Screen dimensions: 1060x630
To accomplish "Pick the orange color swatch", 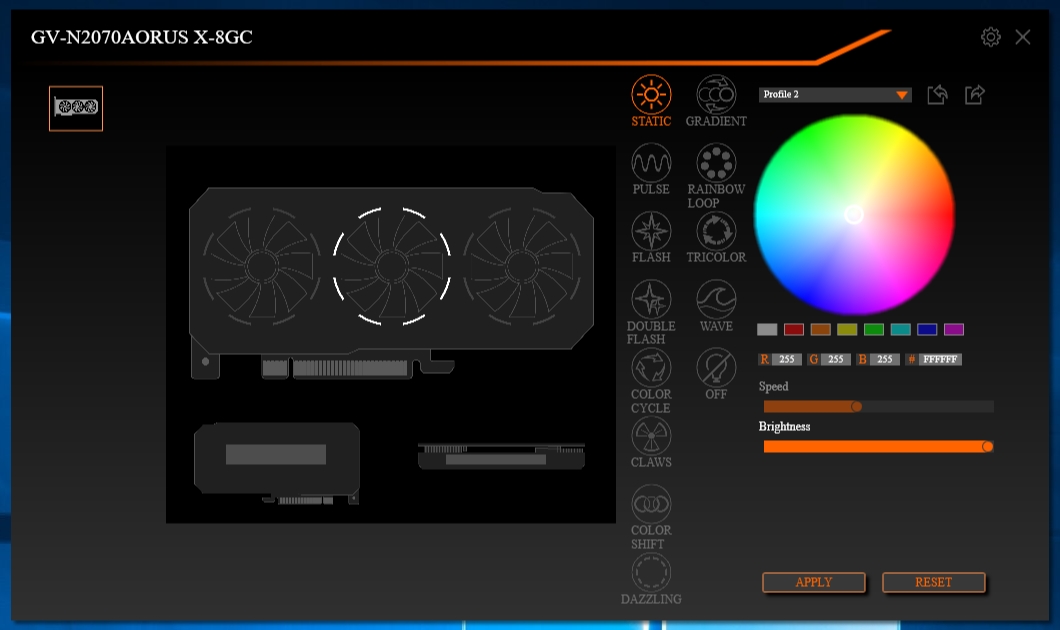I will 820,329.
